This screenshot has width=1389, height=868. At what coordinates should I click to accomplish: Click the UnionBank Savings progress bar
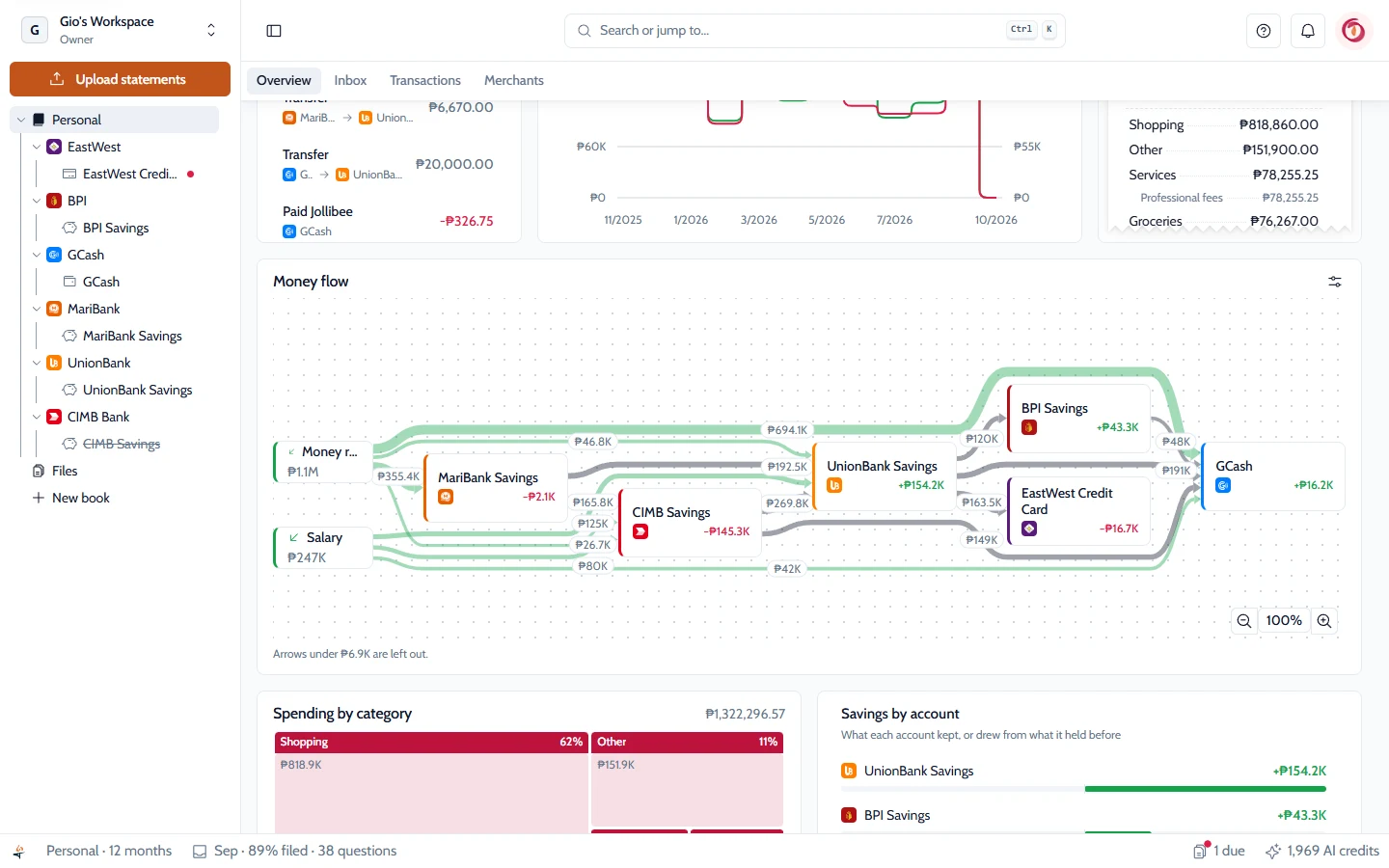pyautogui.click(x=1083, y=789)
